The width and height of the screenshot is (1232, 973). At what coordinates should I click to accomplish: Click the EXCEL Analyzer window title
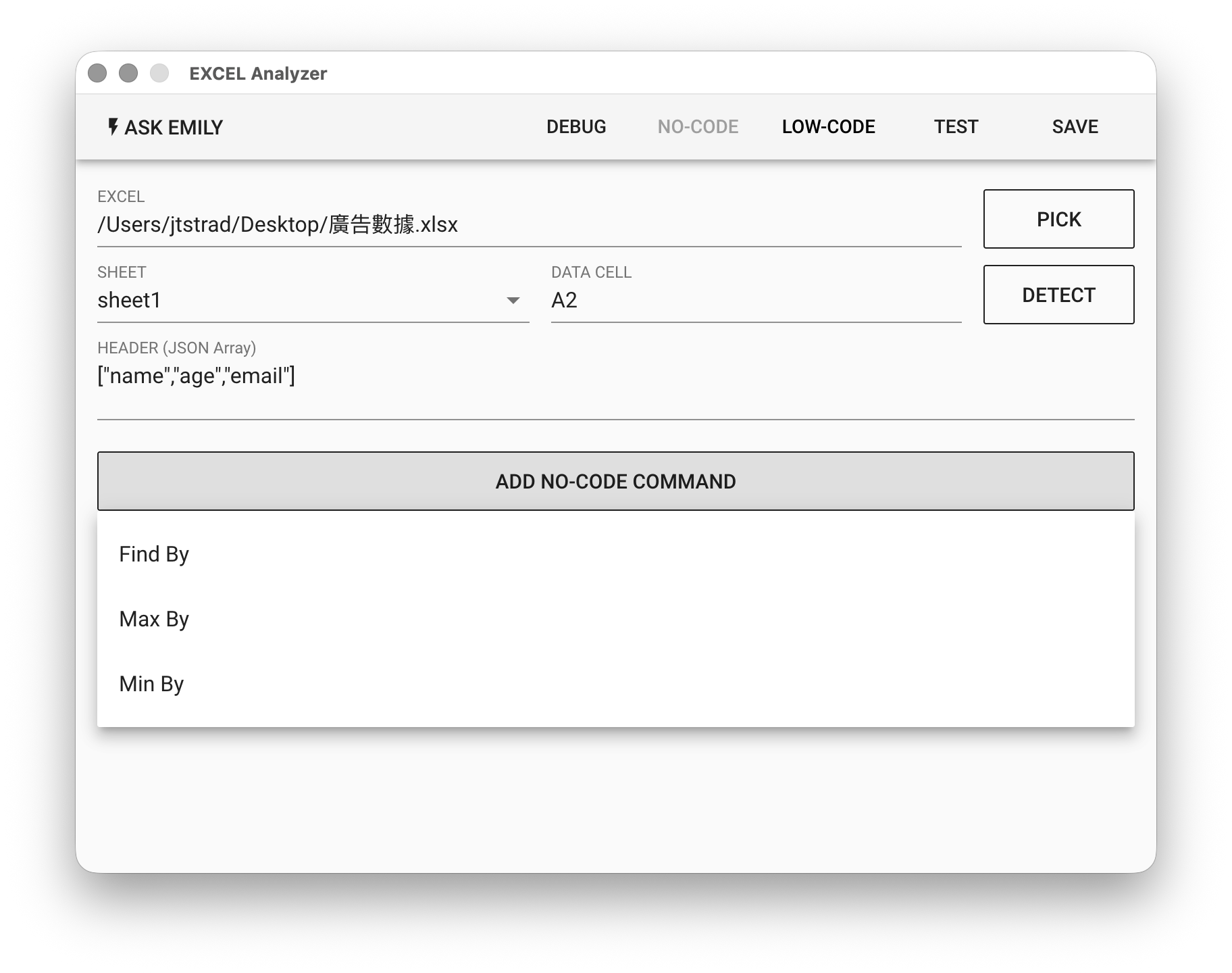258,74
